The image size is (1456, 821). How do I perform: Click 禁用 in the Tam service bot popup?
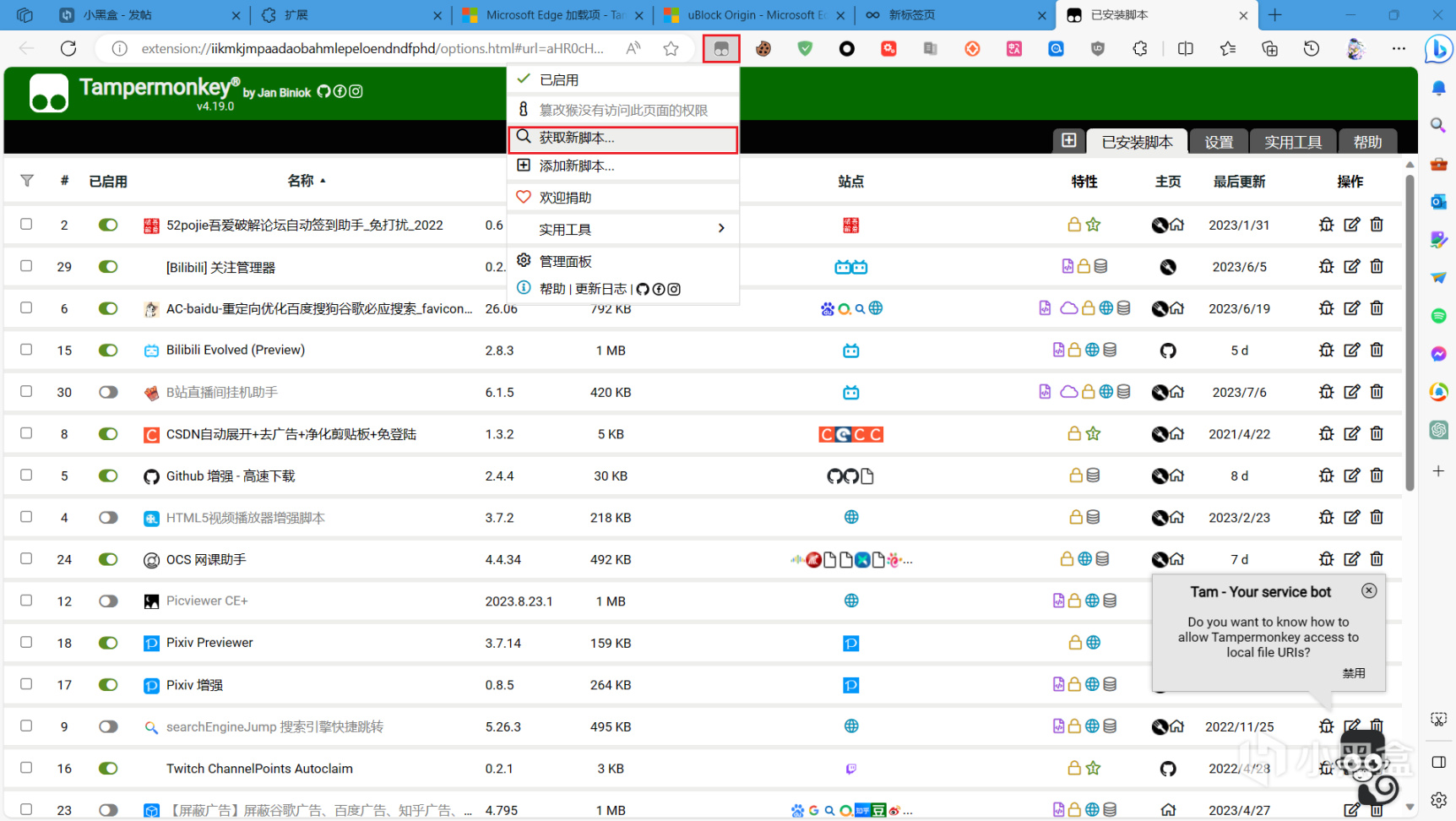pyautogui.click(x=1354, y=673)
